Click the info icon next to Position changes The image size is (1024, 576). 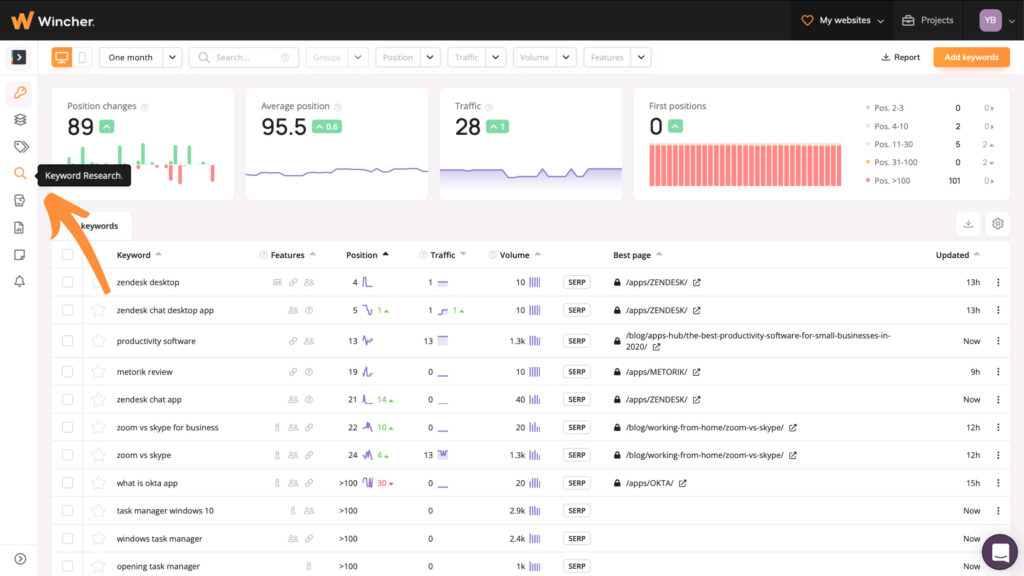click(x=144, y=106)
